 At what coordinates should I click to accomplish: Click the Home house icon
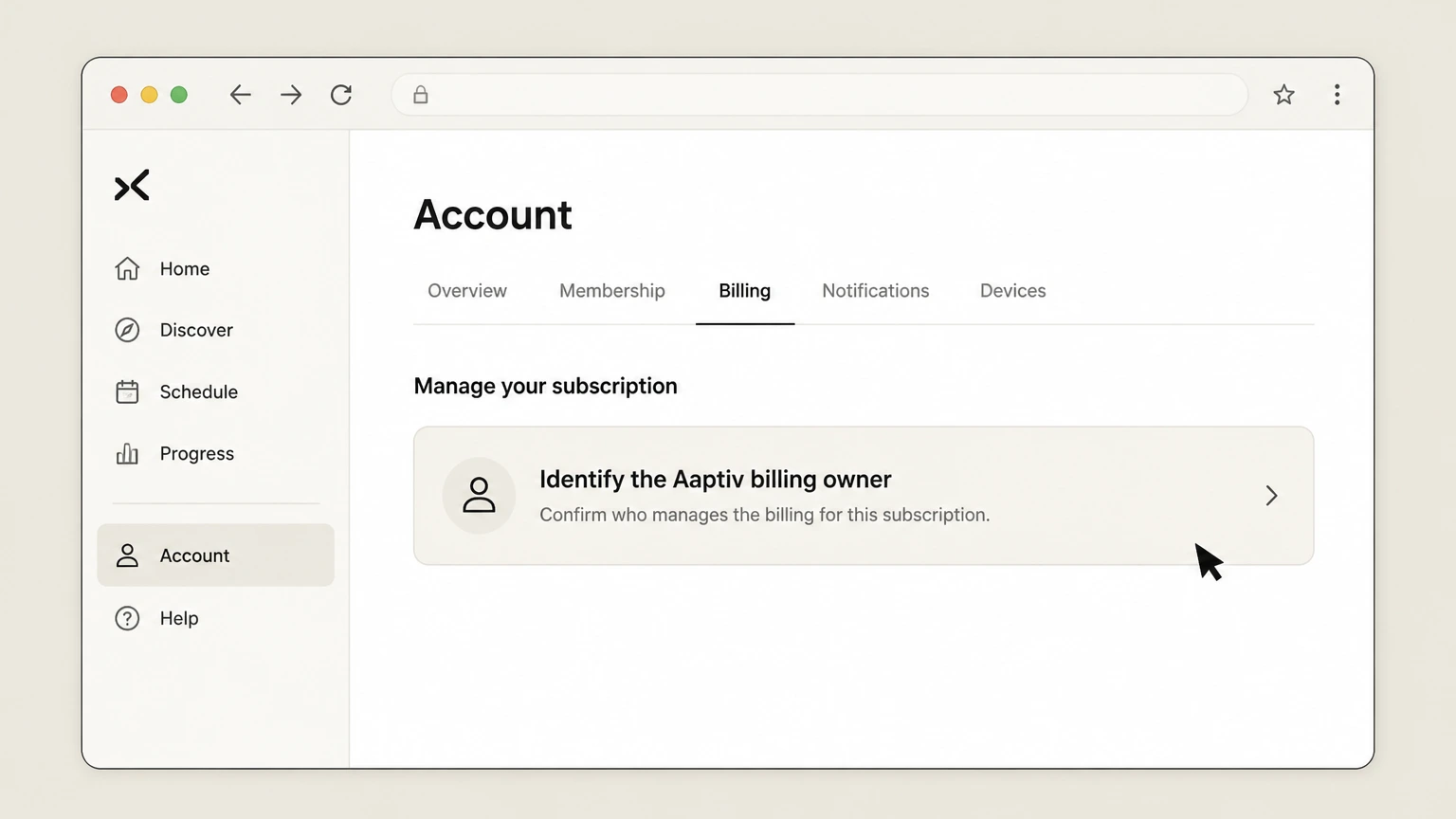[127, 269]
